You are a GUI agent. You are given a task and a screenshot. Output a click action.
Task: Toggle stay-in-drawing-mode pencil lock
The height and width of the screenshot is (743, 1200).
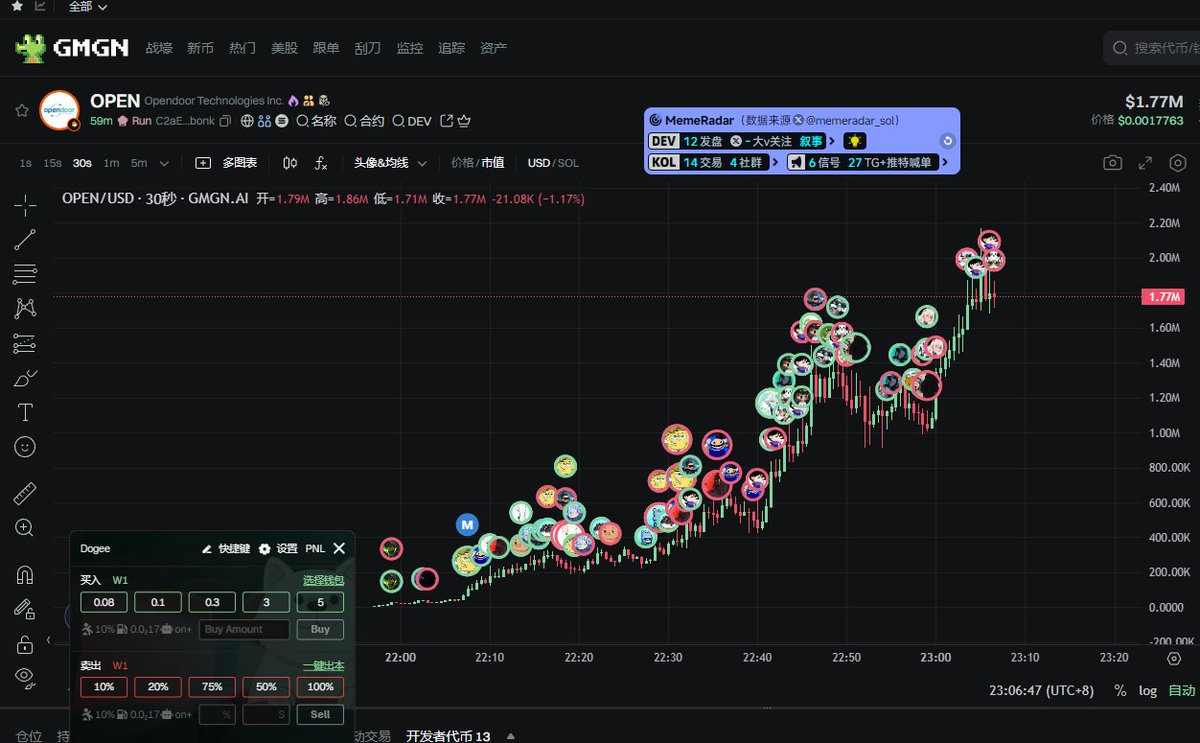click(x=25, y=609)
